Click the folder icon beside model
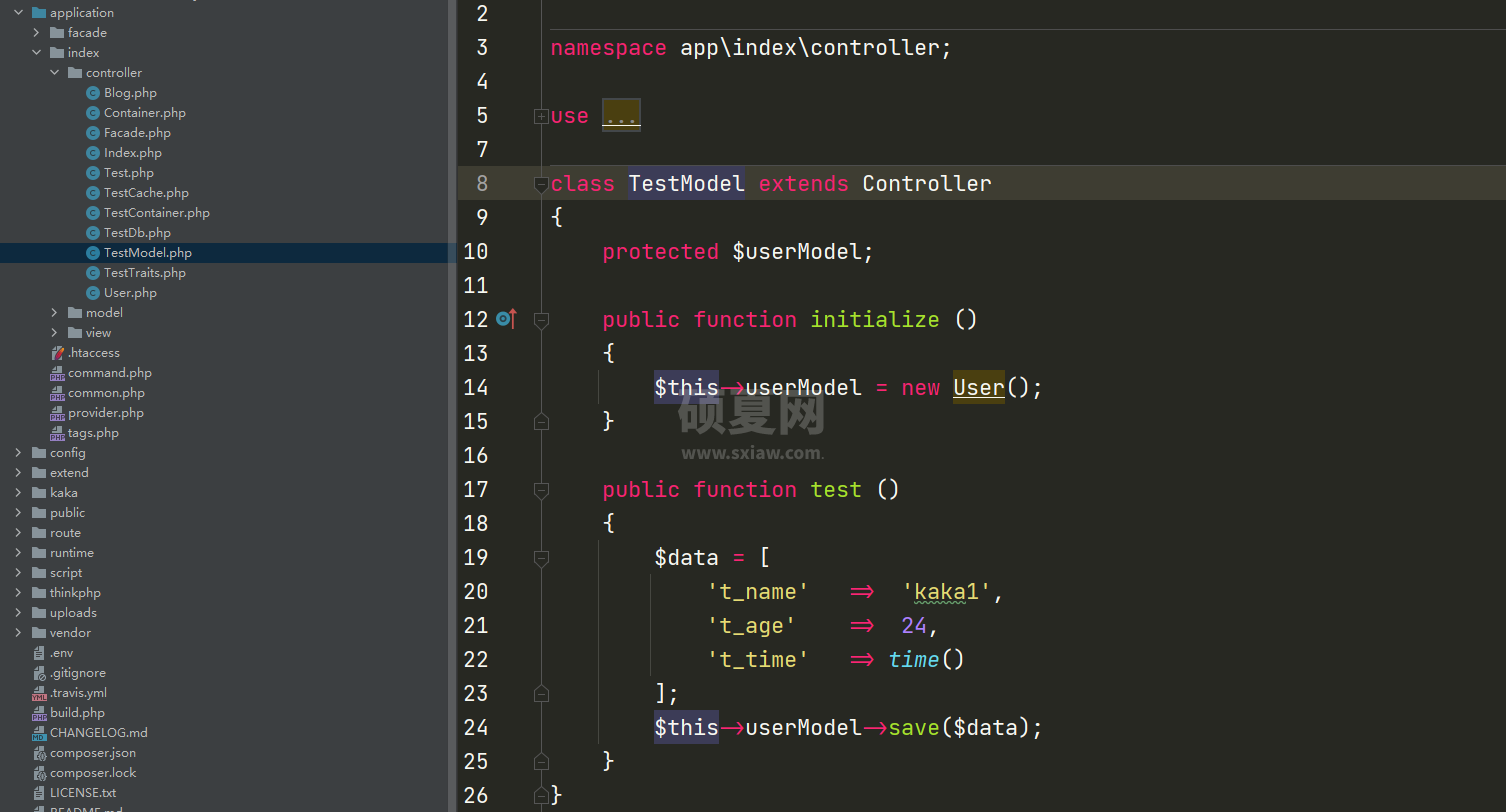Viewport: 1506px width, 812px height. point(75,313)
